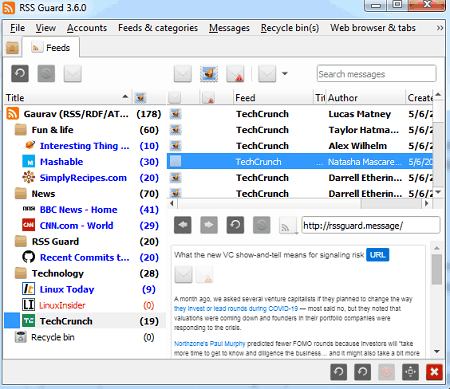Image resolution: width=450 pixels, height=389 pixels.
Task: Reload the web page in internal browser
Action: coord(235,225)
